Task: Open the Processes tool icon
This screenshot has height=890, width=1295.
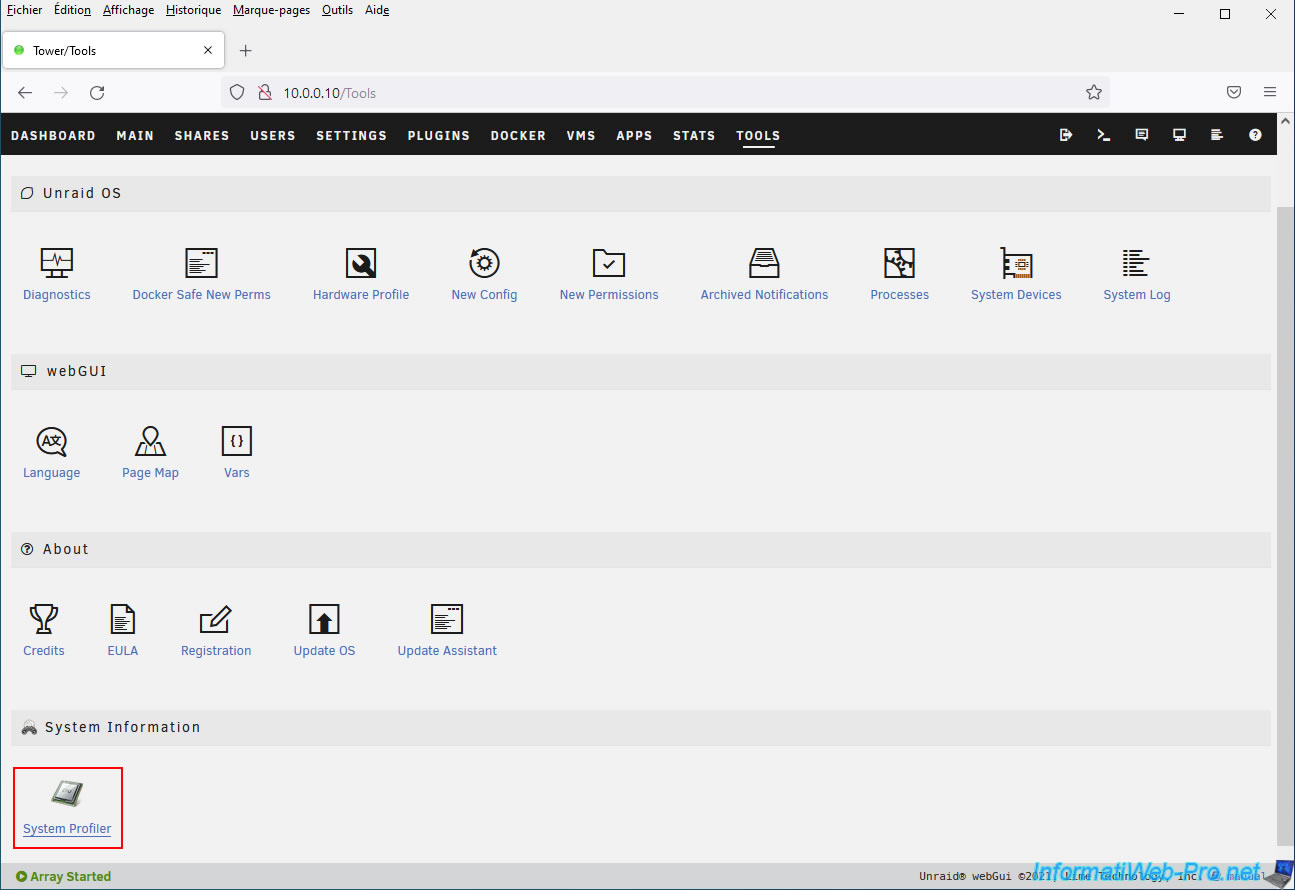Action: coord(899,264)
